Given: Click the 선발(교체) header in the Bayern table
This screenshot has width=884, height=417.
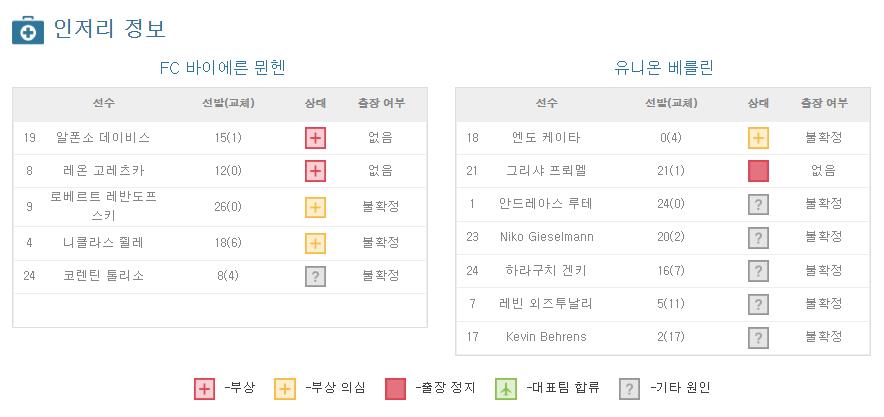Looking at the screenshot, I should [x=228, y=103].
